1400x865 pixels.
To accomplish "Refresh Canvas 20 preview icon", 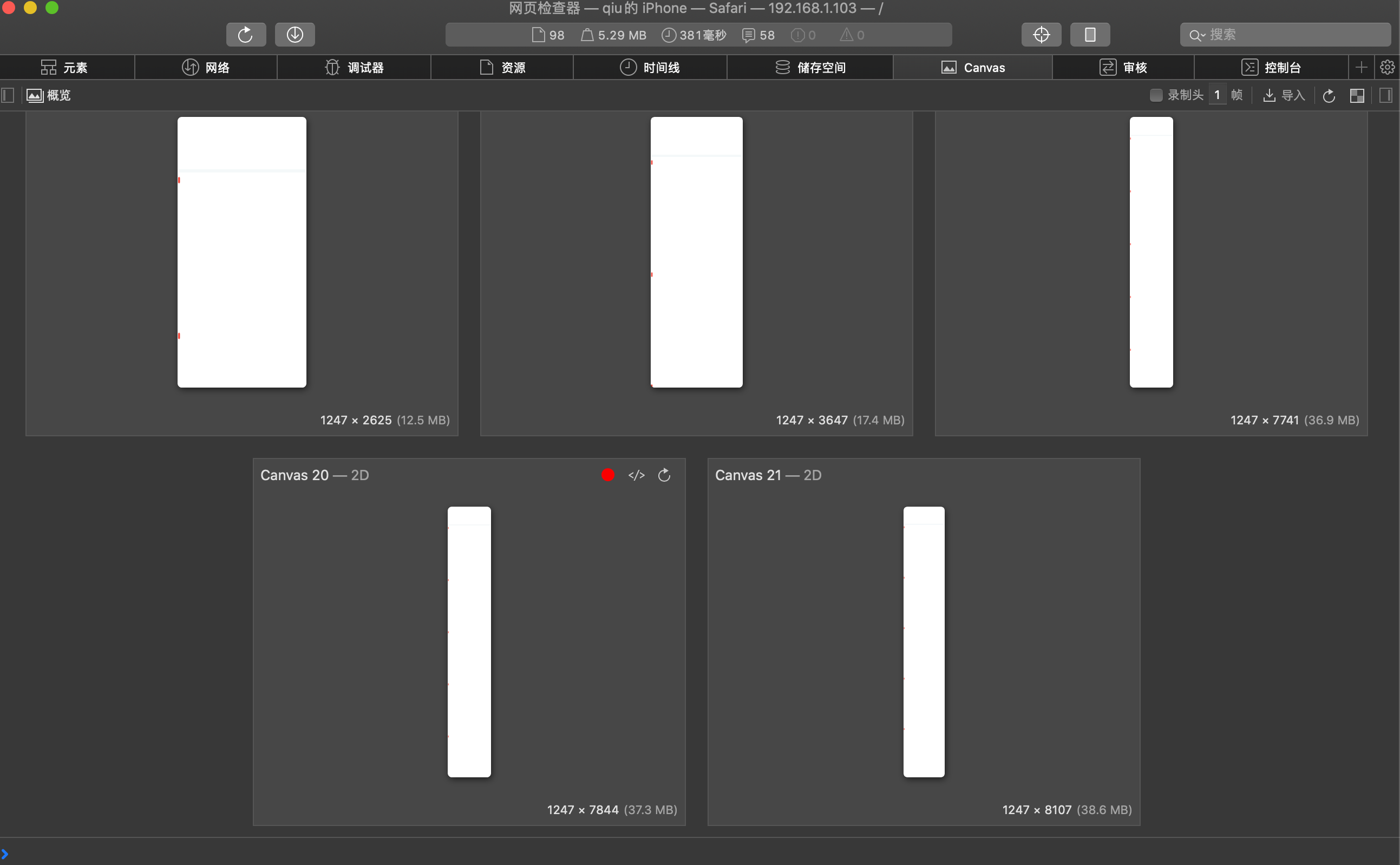I will [664, 475].
